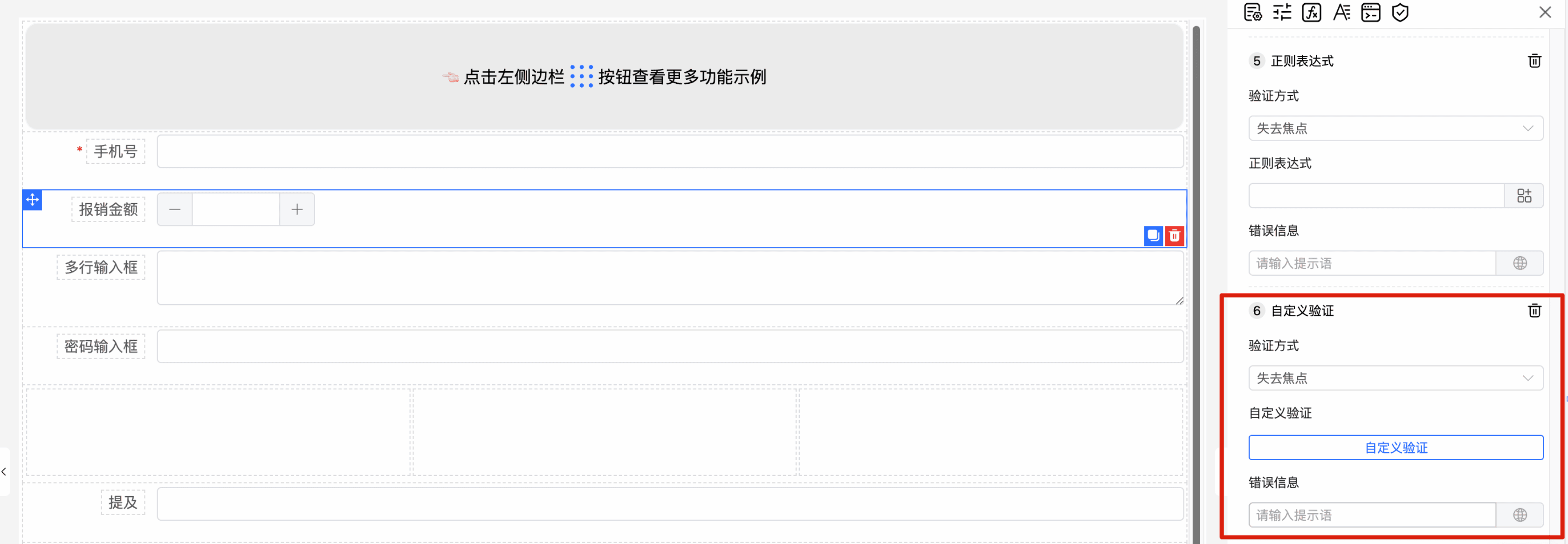Open the shield validation icon

[1400, 12]
